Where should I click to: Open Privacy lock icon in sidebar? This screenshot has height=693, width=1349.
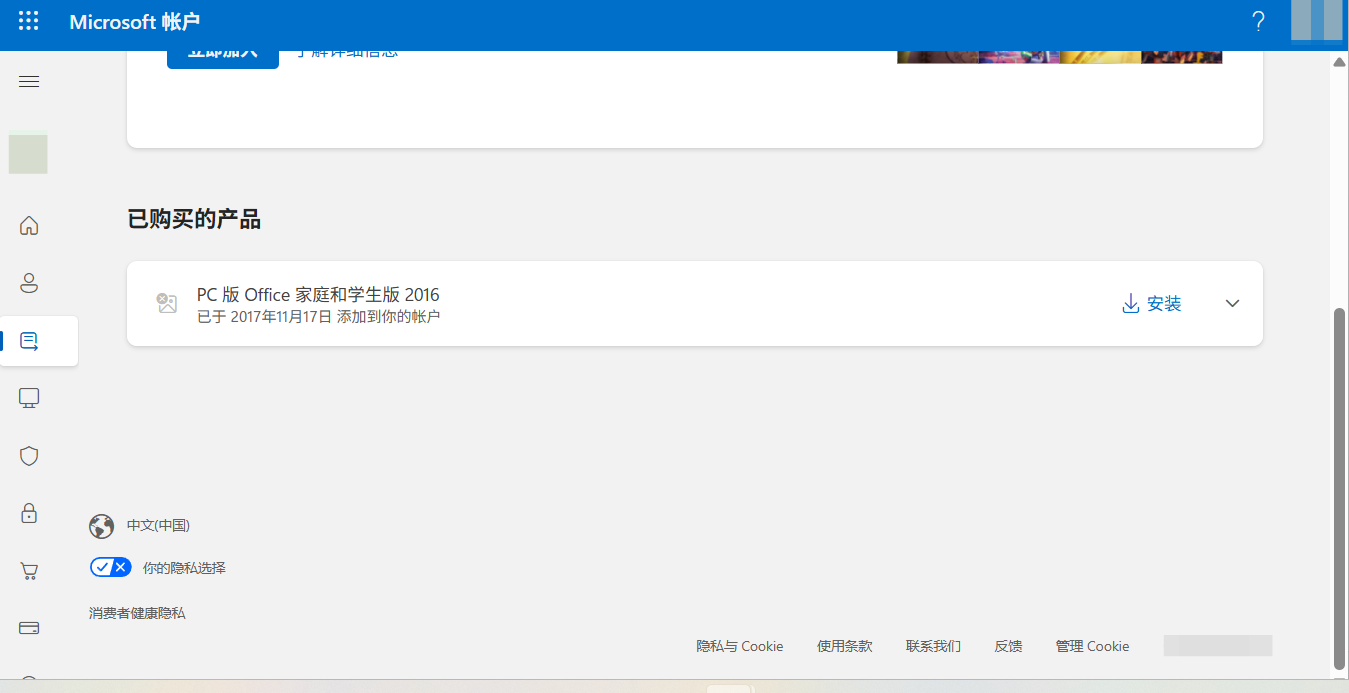[29, 514]
